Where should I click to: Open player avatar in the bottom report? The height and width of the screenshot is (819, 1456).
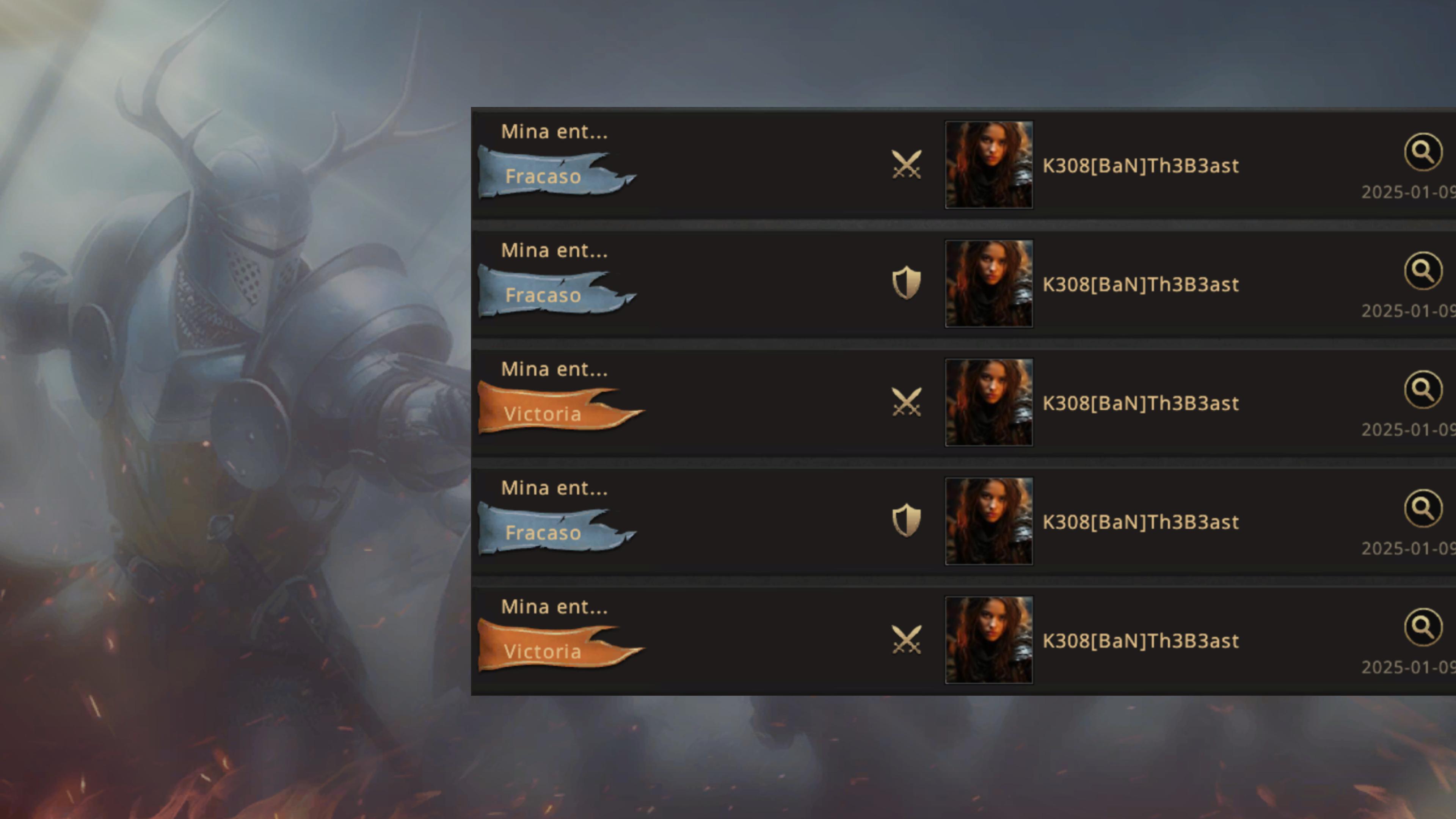[x=989, y=639]
